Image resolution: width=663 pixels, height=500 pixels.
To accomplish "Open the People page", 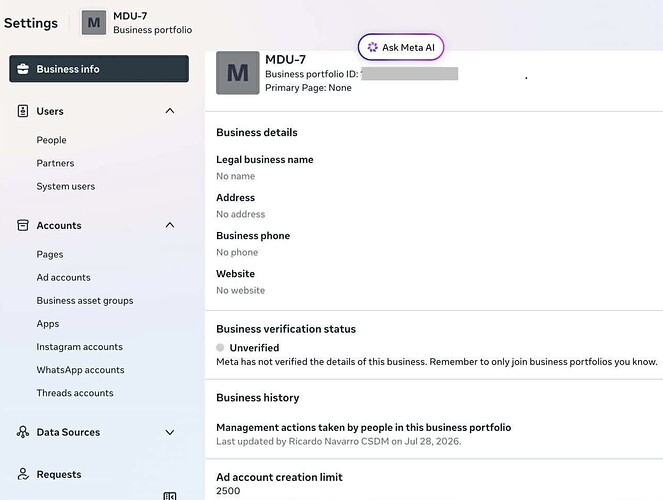I will [x=51, y=140].
